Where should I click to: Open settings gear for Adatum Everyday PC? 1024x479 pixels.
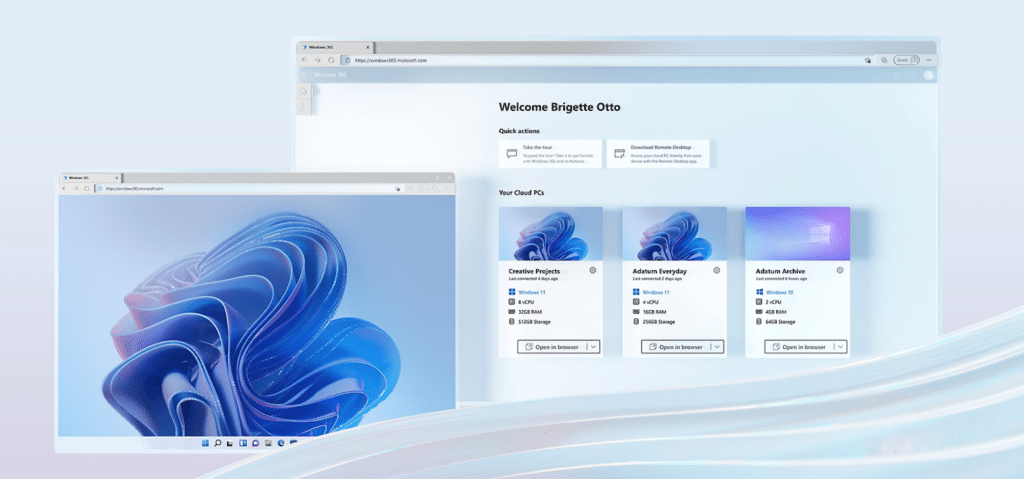pyautogui.click(x=716, y=270)
